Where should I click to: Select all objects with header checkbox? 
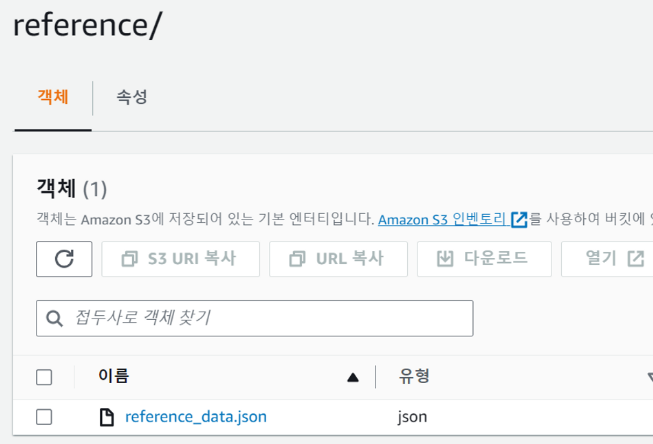[44, 377]
